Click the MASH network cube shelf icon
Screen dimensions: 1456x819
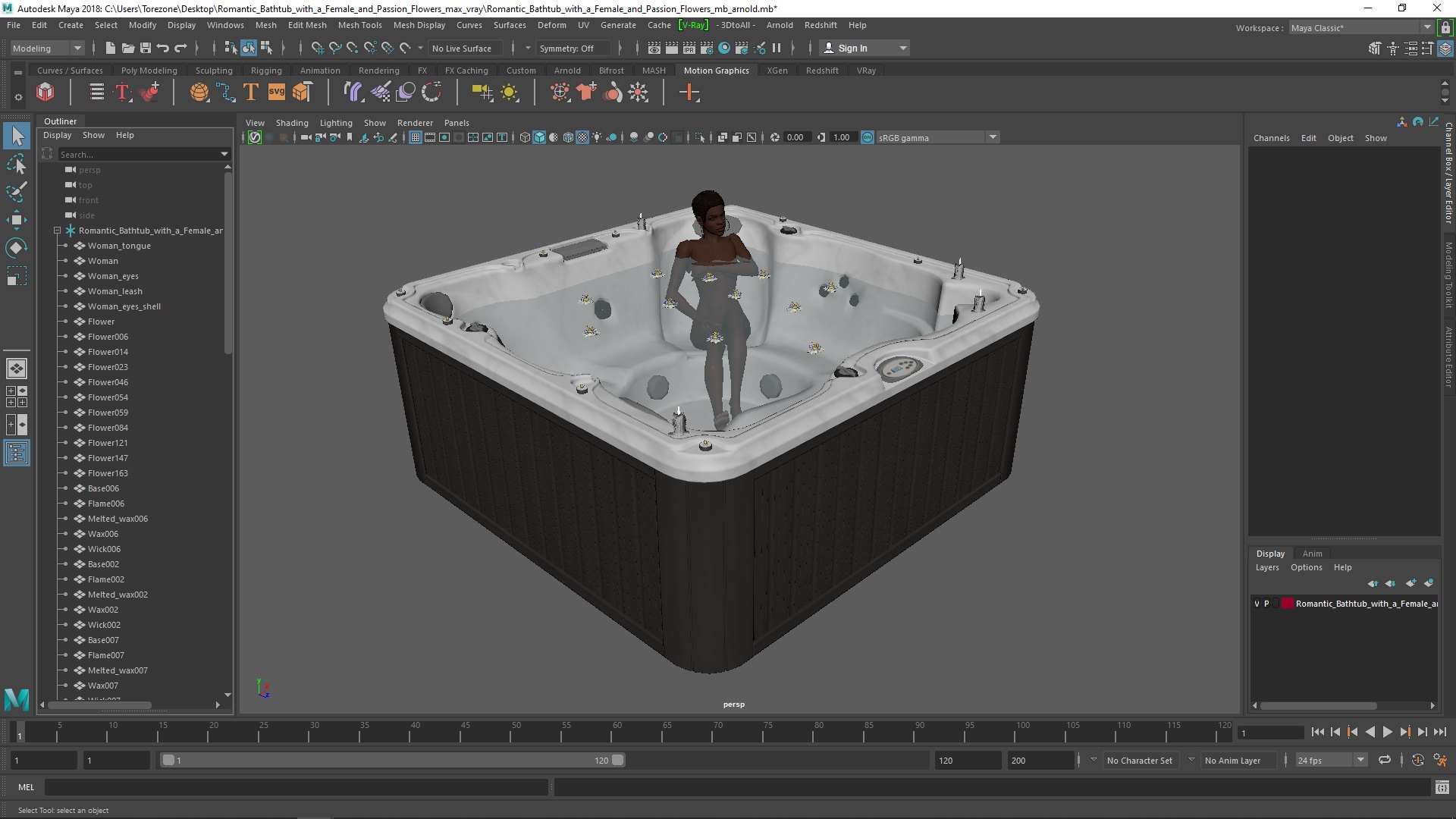click(45, 93)
